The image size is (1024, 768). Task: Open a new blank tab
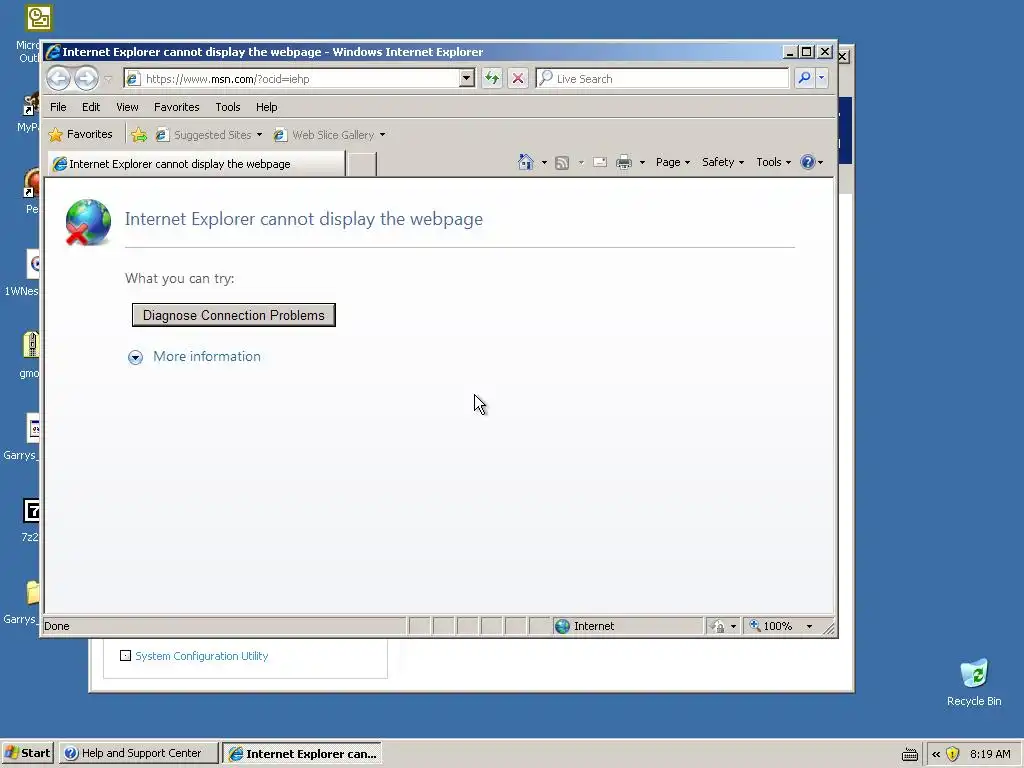(x=361, y=164)
